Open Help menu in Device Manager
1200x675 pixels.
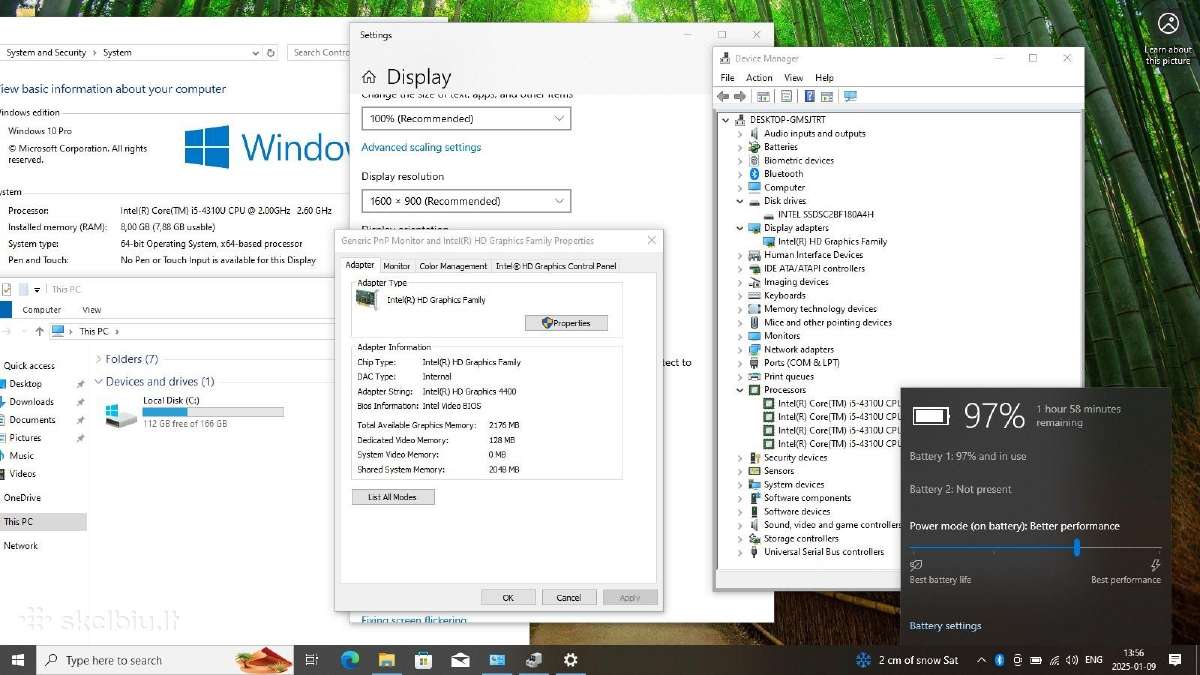point(824,78)
